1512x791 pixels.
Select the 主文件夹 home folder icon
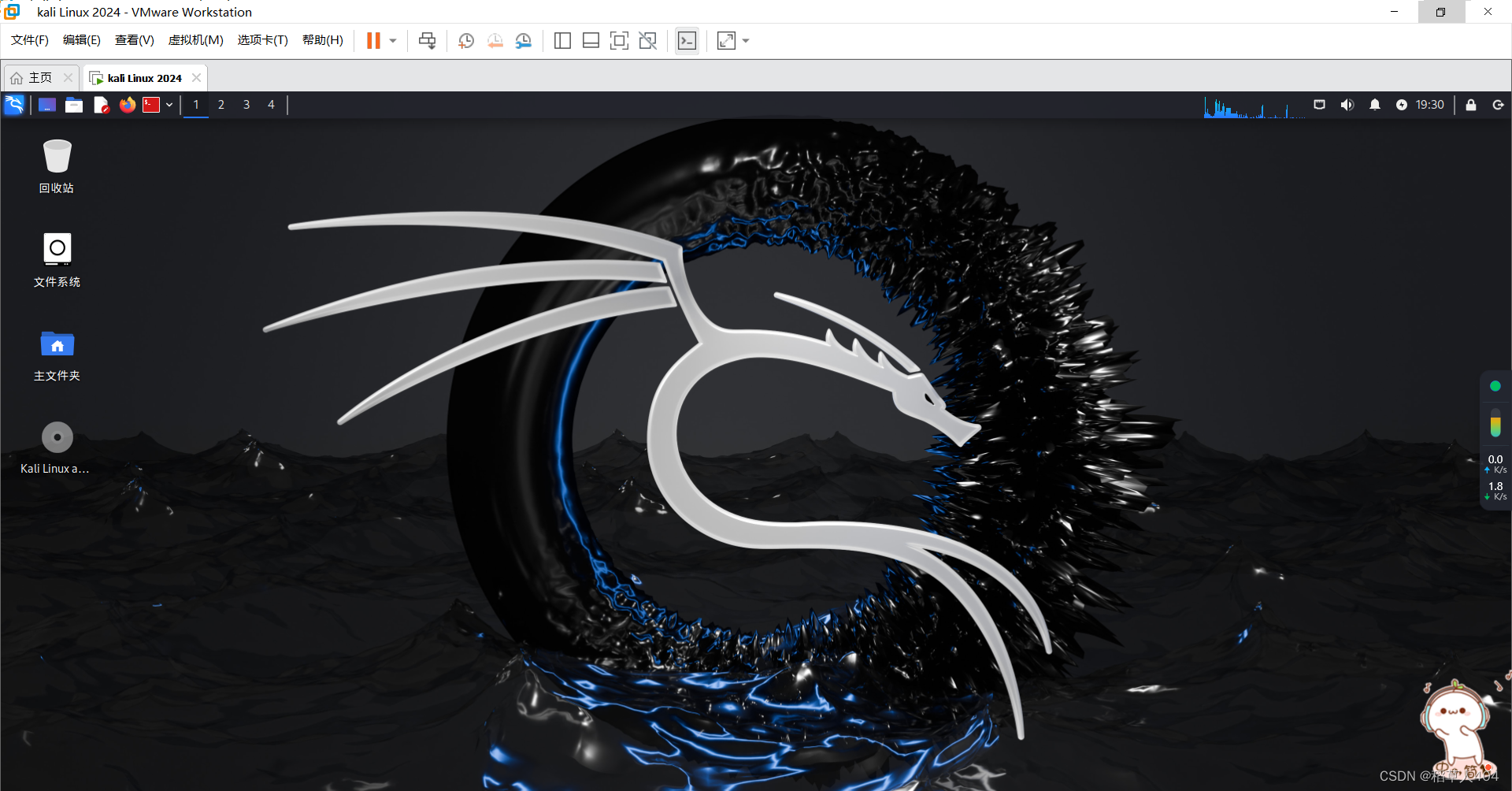pos(57,355)
